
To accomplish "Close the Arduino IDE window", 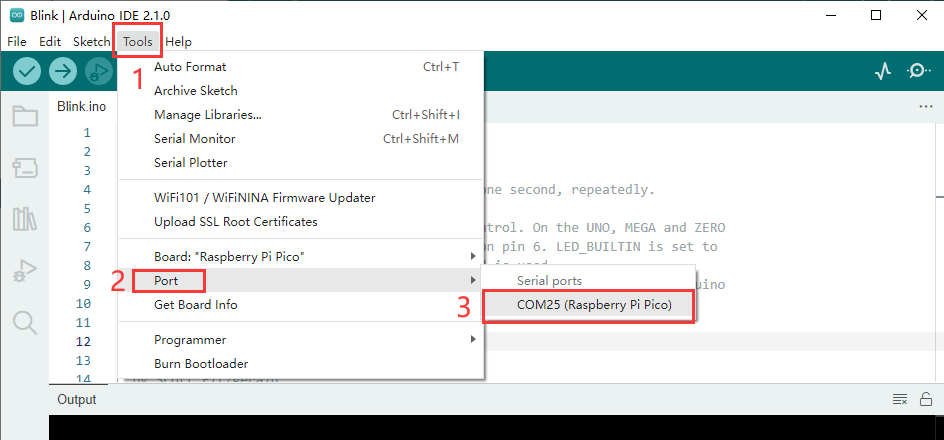I will click(922, 15).
